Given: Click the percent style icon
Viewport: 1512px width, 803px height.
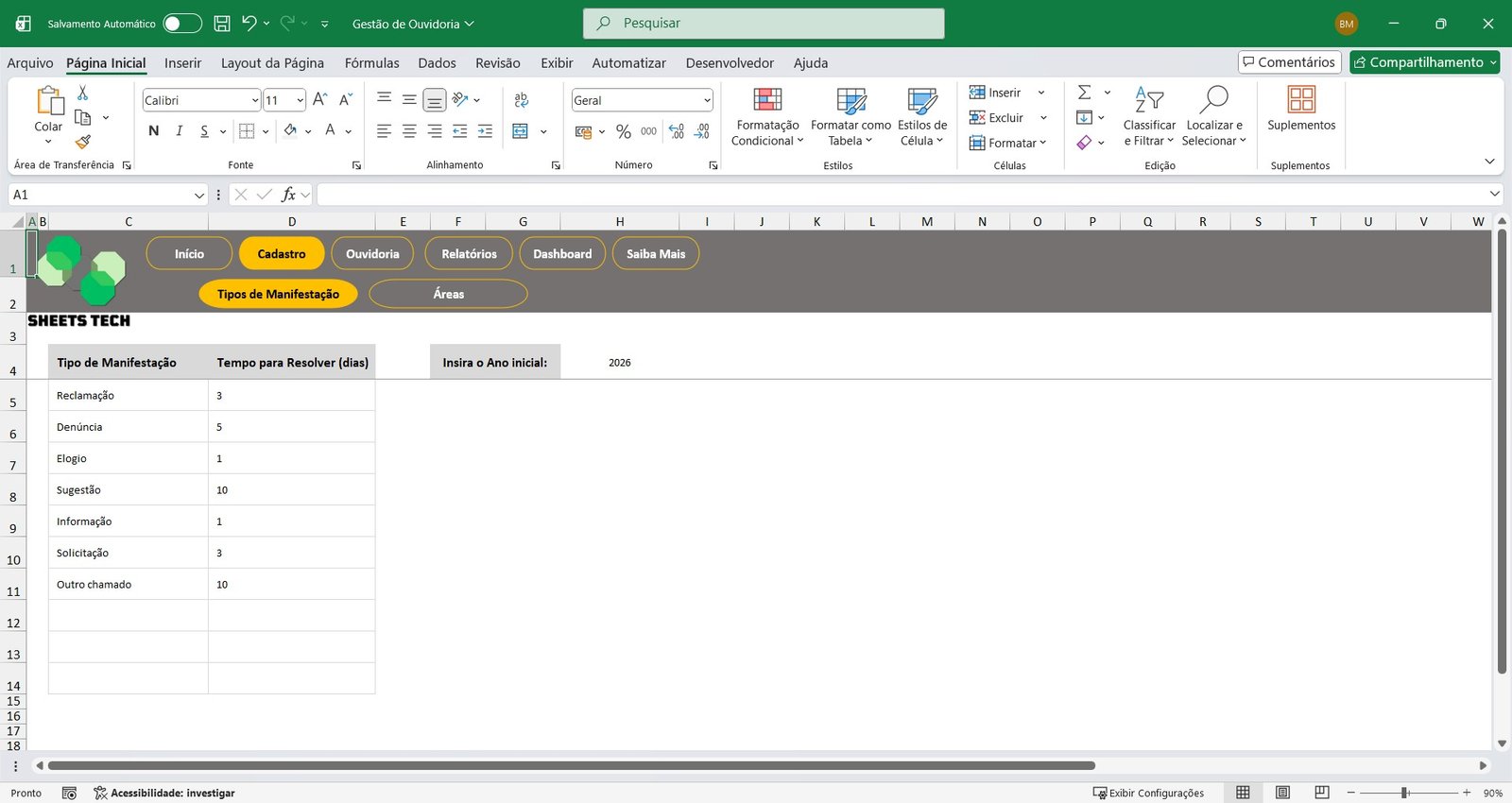Looking at the screenshot, I should tap(623, 131).
